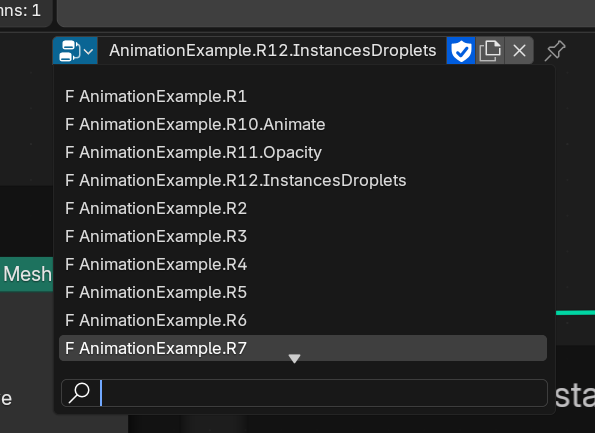Choose highlighted AnimationExample.R7 entry
The height and width of the screenshot is (433, 595).
[303, 348]
